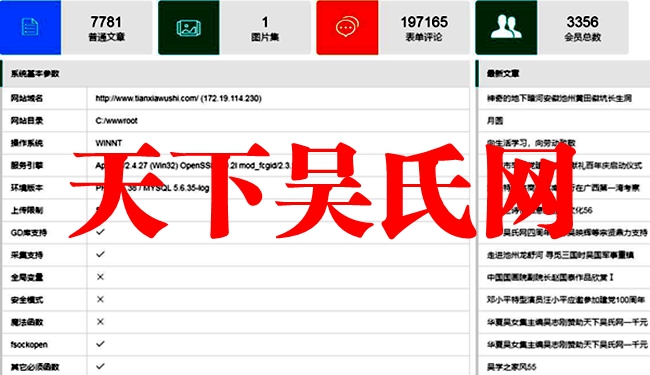The width and height of the screenshot is (650, 375).
Task: Click the 全局变量 cross mark
Action: (100, 277)
